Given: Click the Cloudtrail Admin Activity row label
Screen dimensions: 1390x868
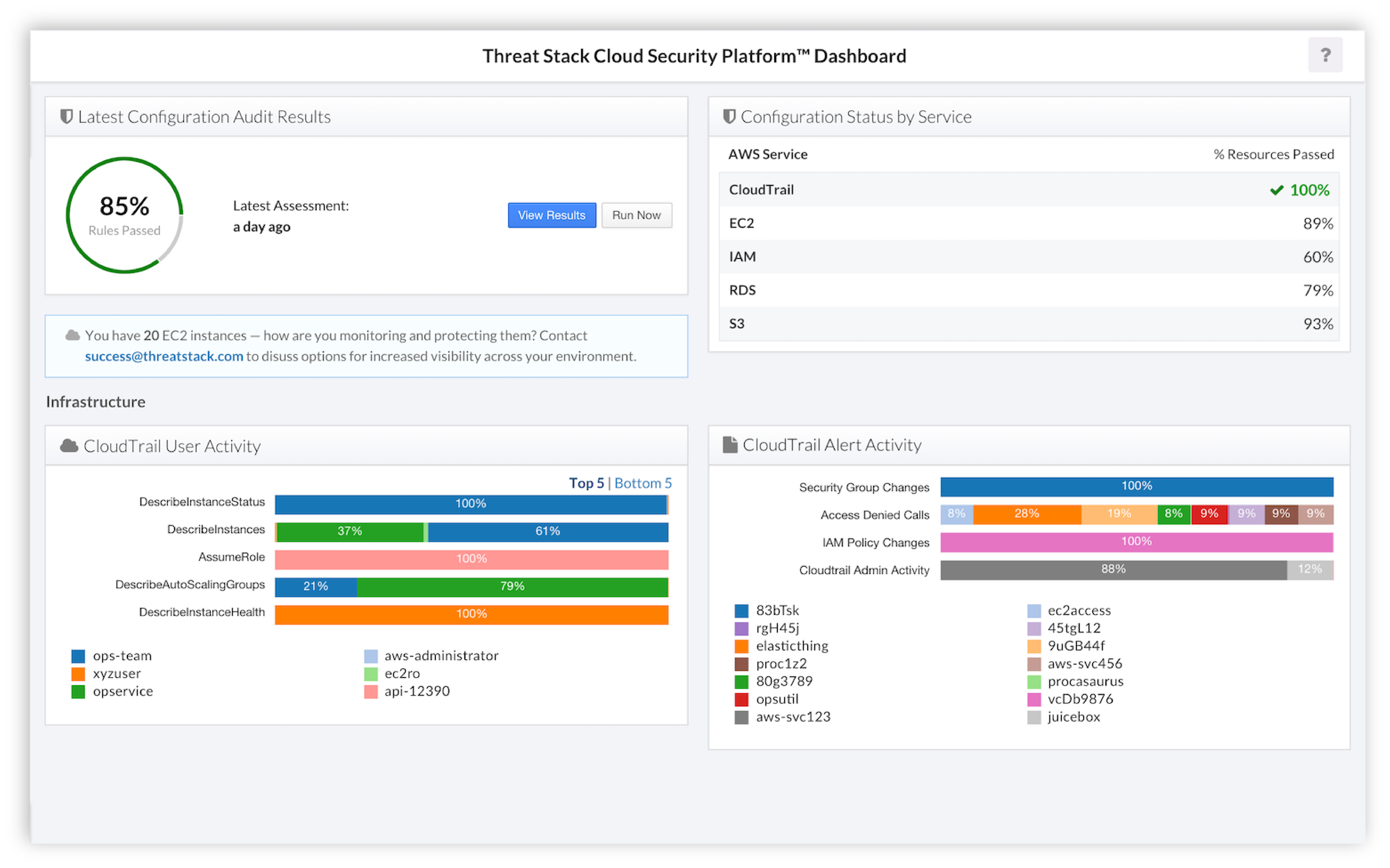Looking at the screenshot, I should coord(864,570).
